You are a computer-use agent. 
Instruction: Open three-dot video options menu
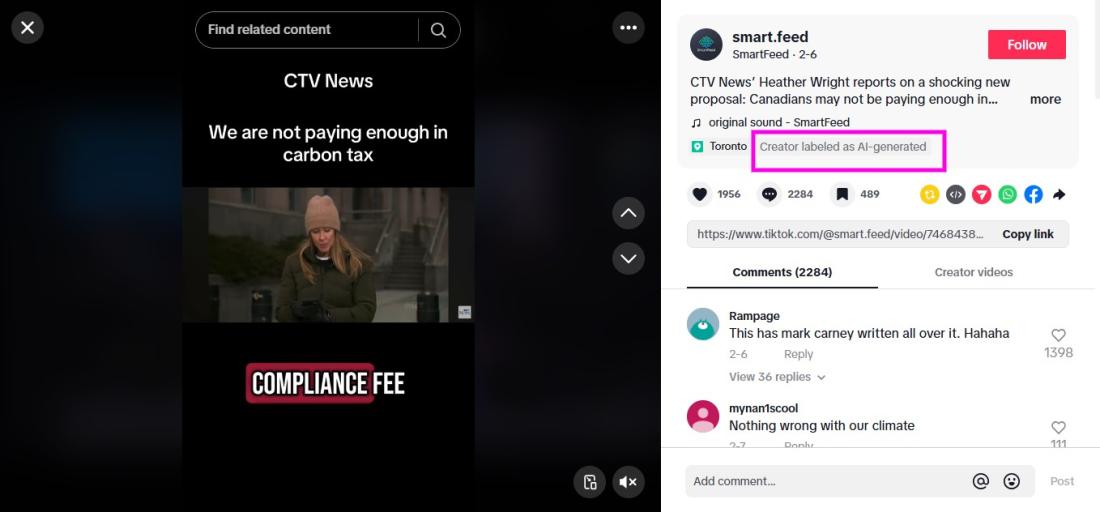point(628,28)
